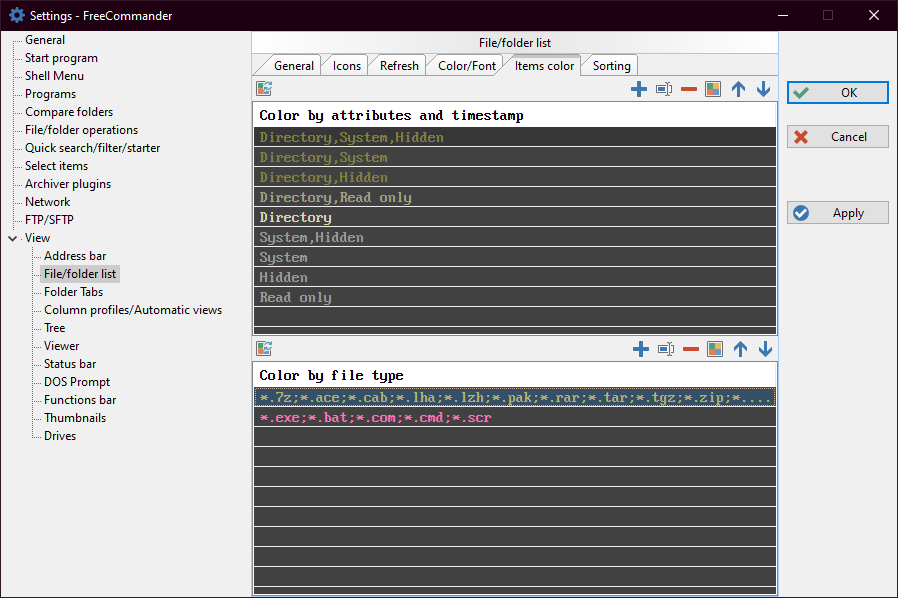
Task: Rename the selected attribute color entry
Action: coord(664,89)
